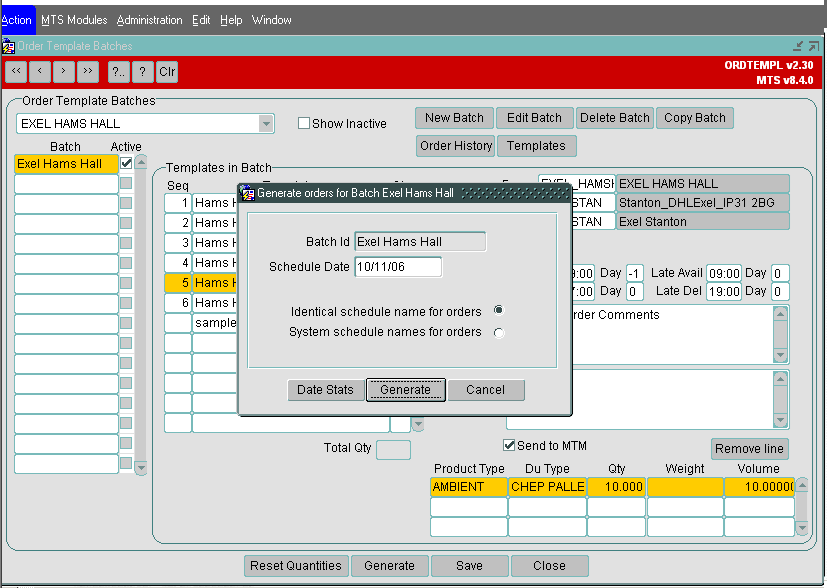Image resolution: width=827 pixels, height=588 pixels.
Task: Open the Administration menu
Action: click(150, 20)
